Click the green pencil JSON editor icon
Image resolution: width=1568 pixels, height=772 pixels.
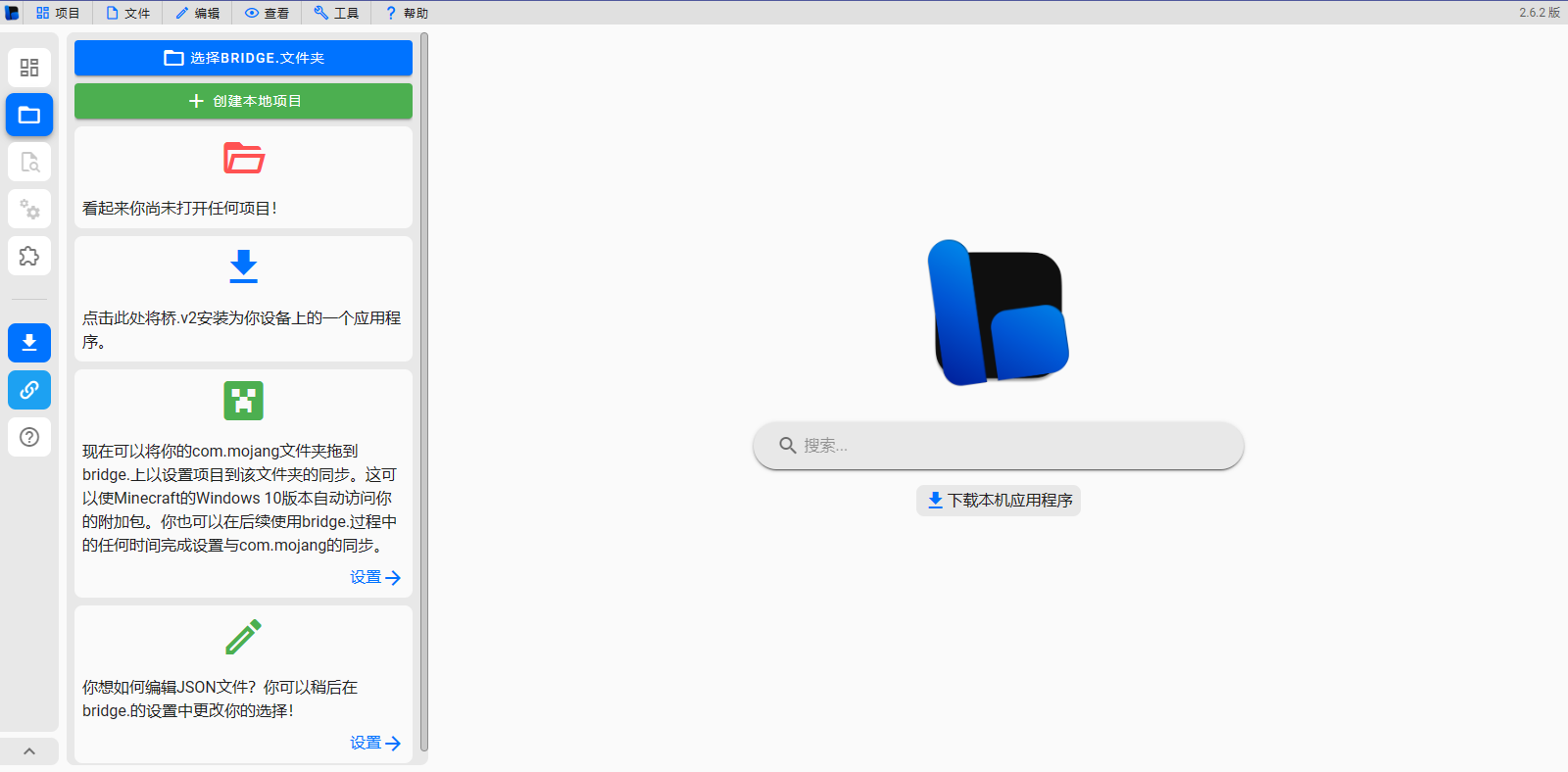coord(243,637)
